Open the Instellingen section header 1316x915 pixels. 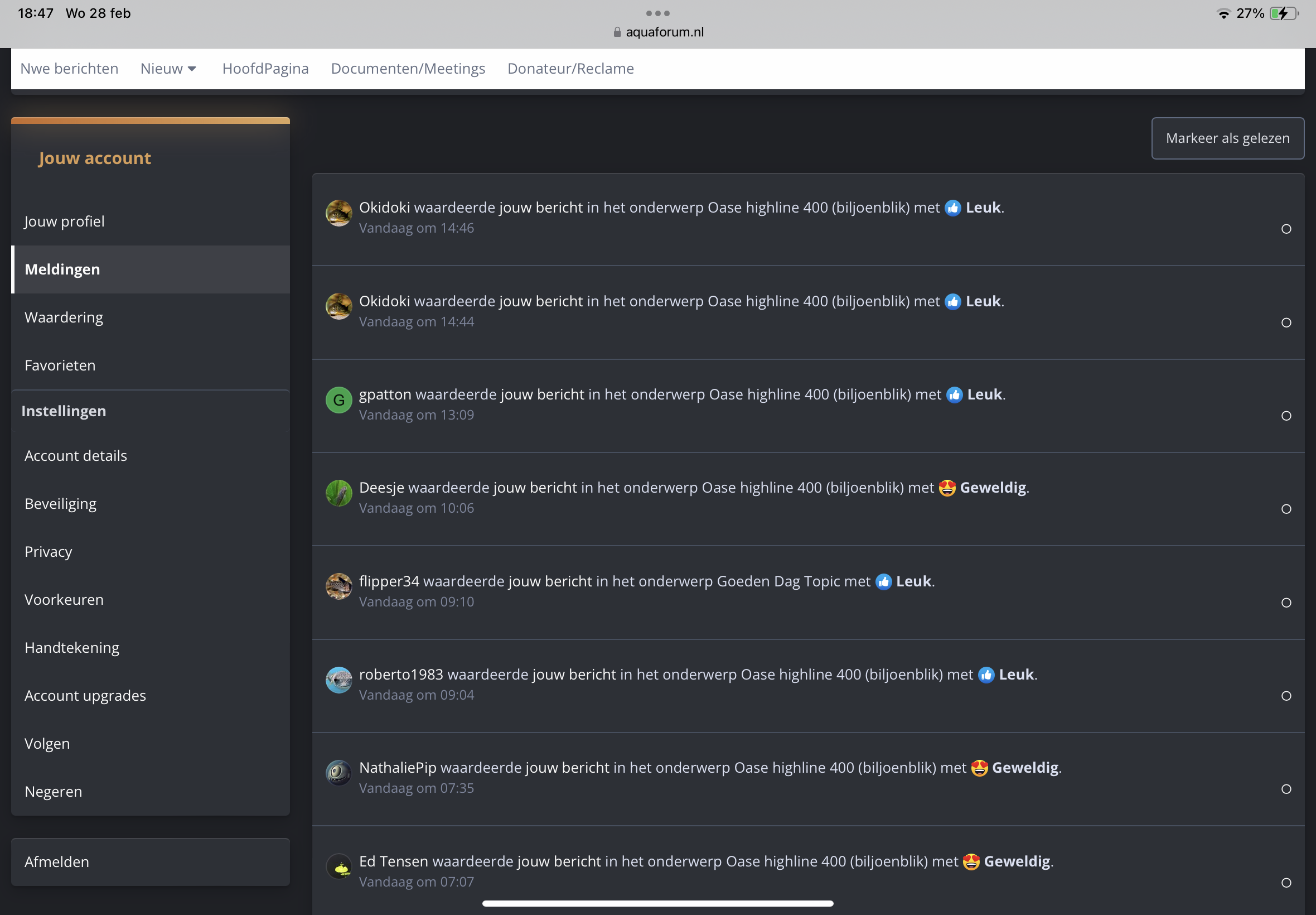[x=64, y=411]
